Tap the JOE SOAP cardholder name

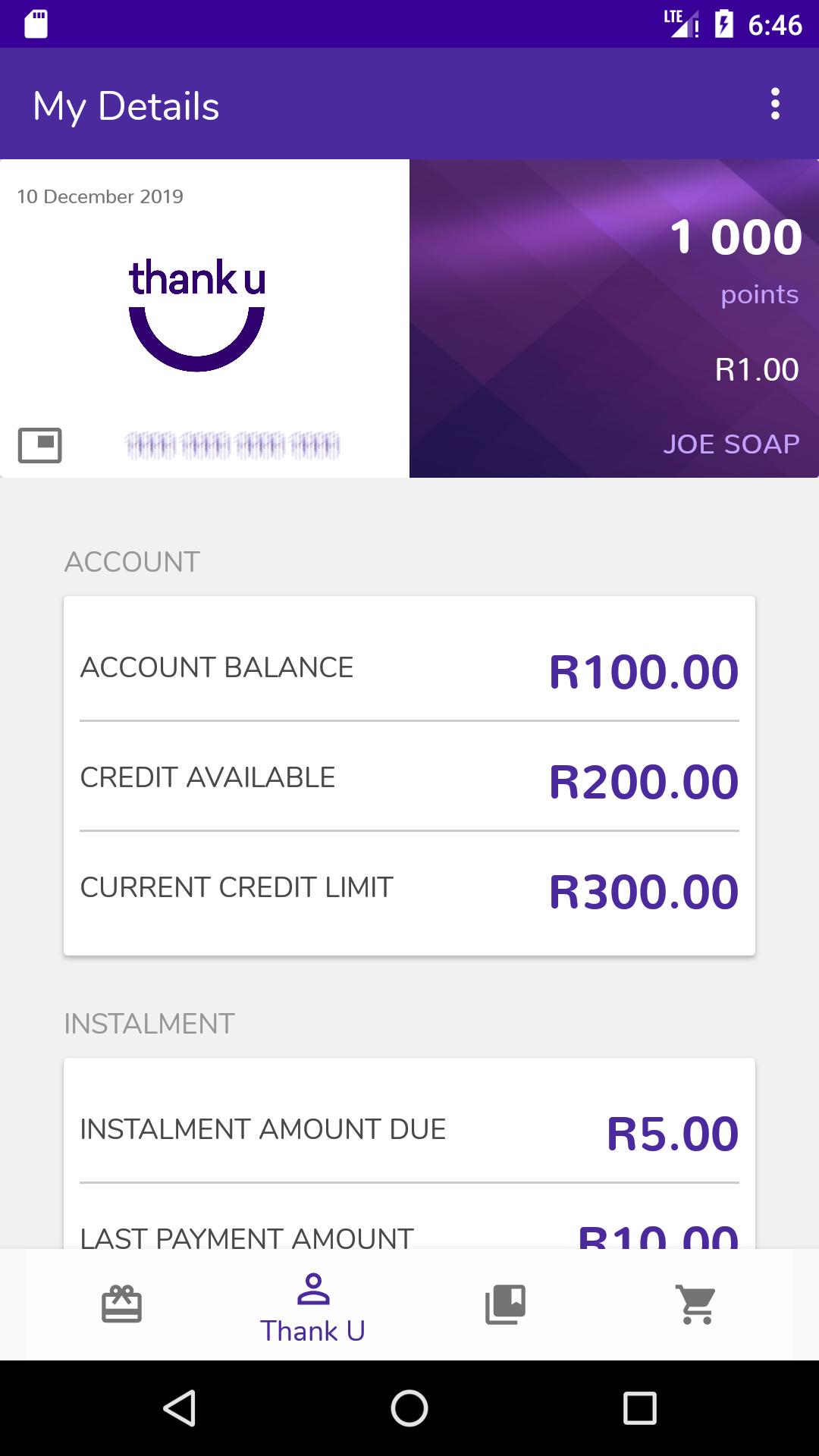[x=731, y=444]
